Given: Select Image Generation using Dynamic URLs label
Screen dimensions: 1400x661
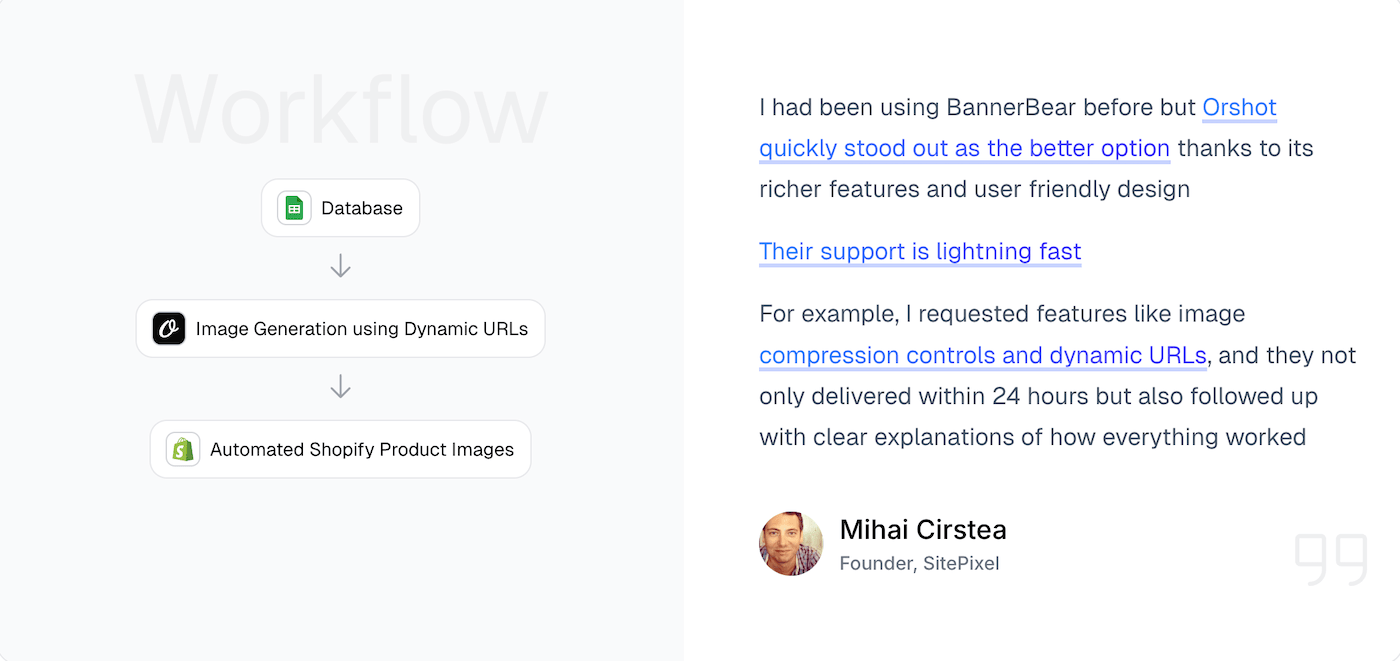Looking at the screenshot, I should point(362,329).
